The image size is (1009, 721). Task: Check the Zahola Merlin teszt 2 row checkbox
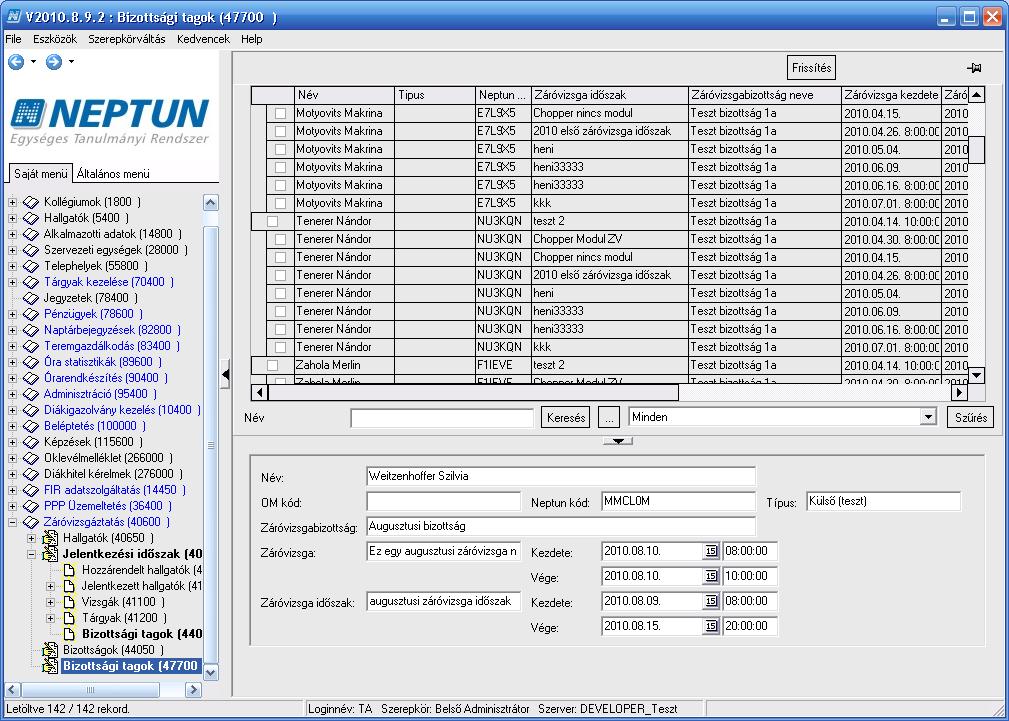(x=273, y=366)
